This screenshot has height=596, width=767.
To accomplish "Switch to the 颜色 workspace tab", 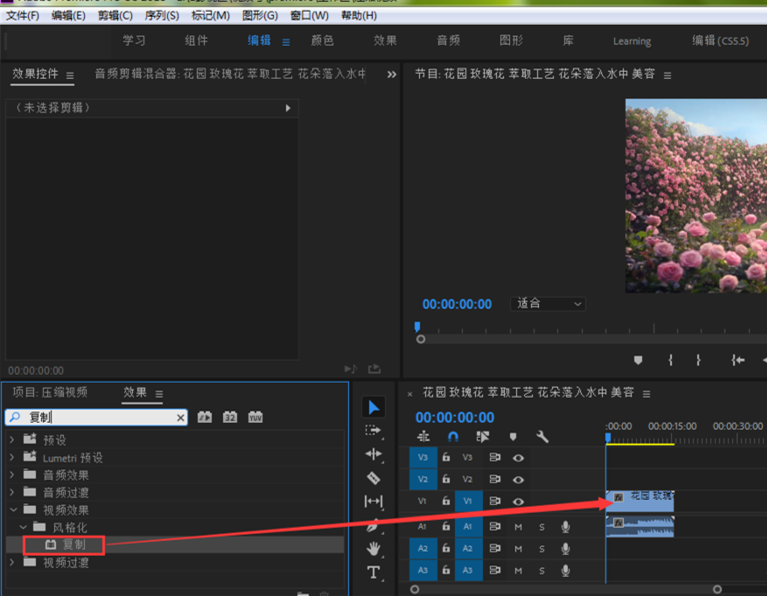I will pos(322,41).
